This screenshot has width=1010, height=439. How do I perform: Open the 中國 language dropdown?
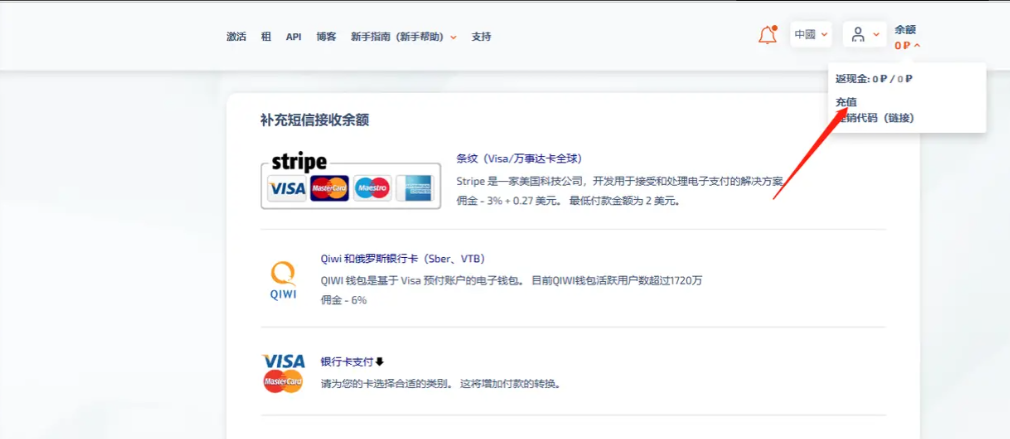coord(810,35)
